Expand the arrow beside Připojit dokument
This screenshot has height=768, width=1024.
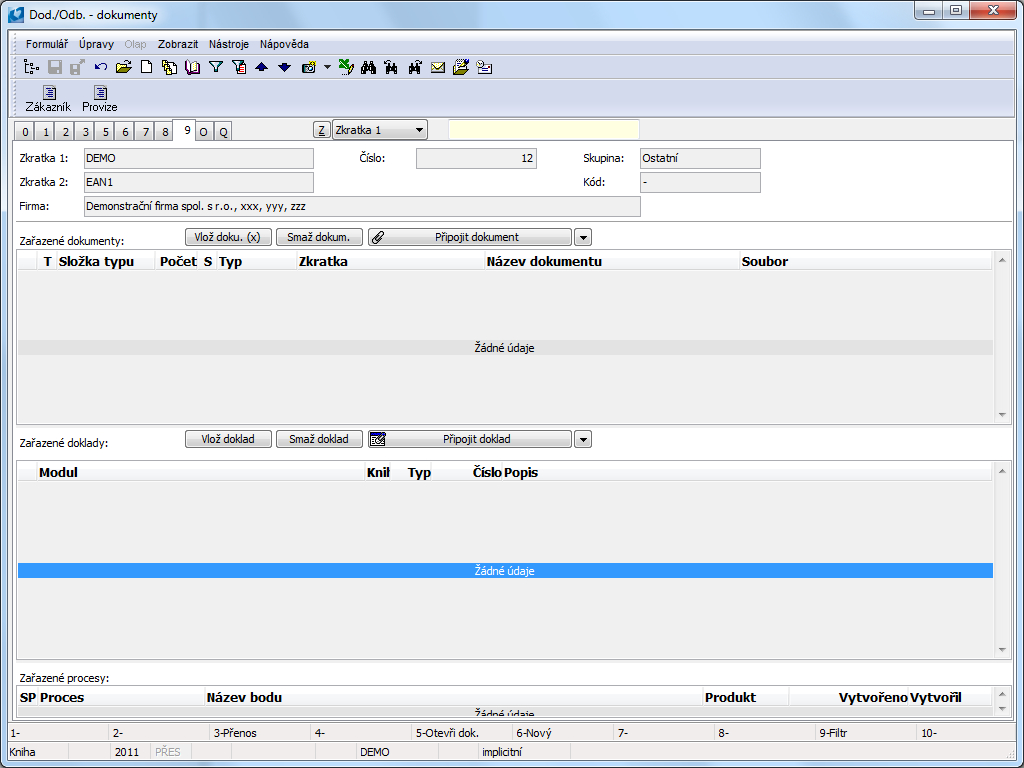(x=582, y=237)
